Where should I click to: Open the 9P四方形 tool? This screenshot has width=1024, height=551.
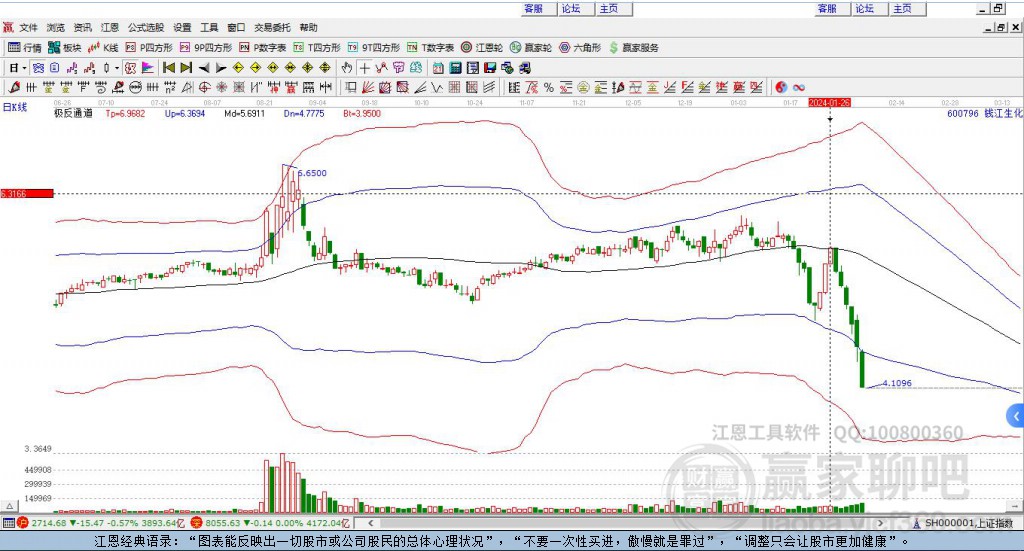pos(205,48)
